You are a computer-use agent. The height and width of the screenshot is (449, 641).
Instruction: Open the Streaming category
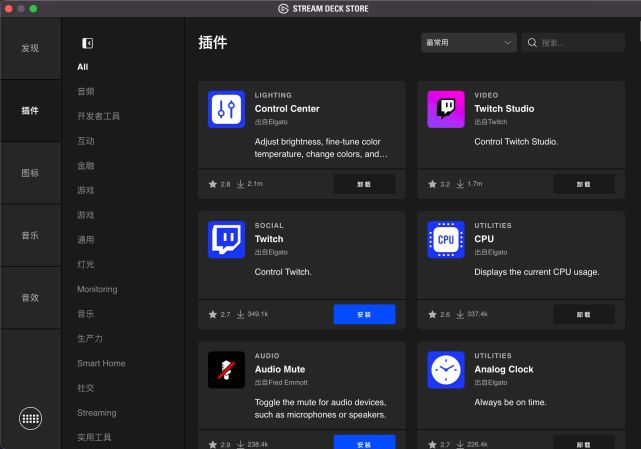pyautogui.click(x=97, y=413)
